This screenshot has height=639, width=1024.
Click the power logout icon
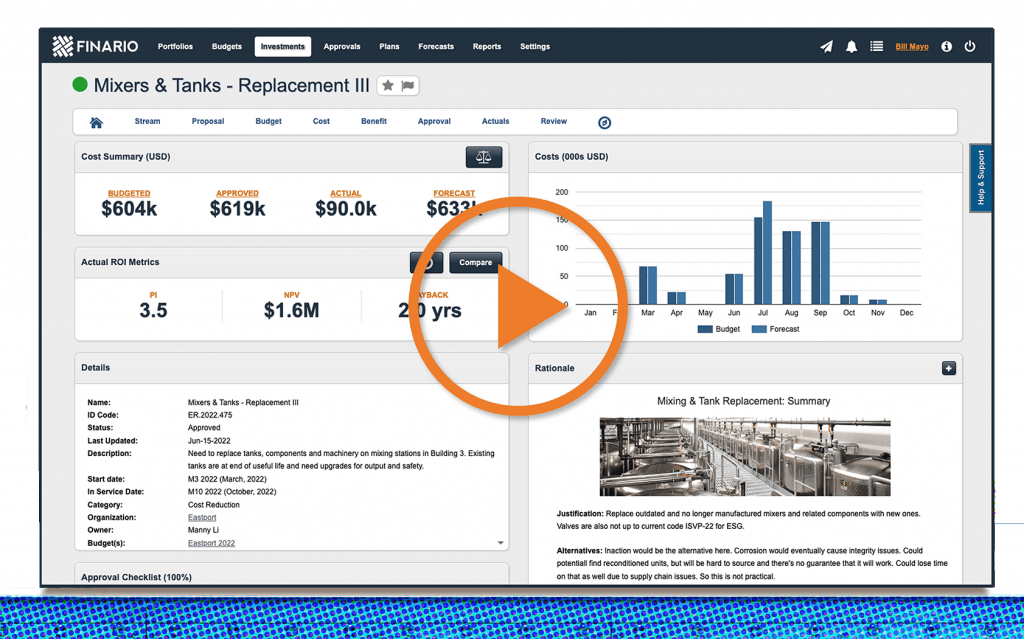tap(970, 46)
